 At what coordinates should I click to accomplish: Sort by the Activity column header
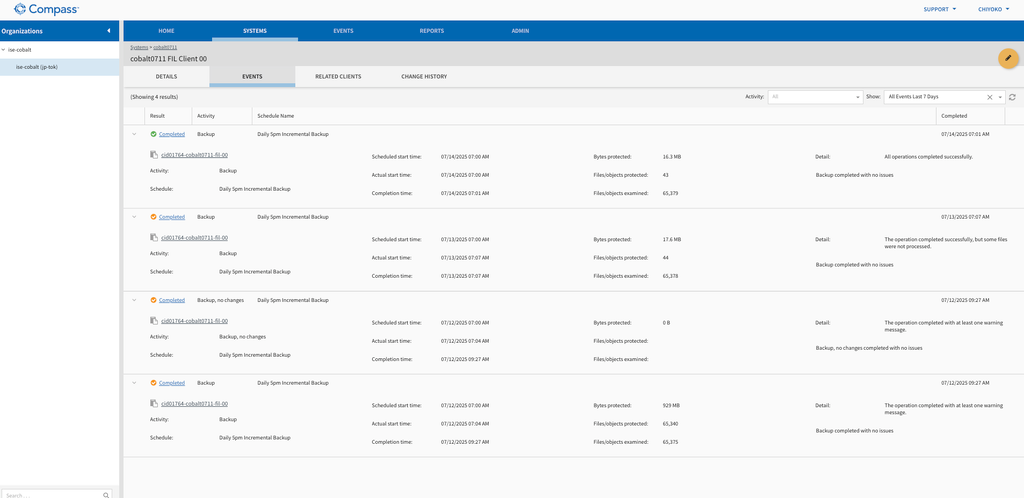point(206,116)
